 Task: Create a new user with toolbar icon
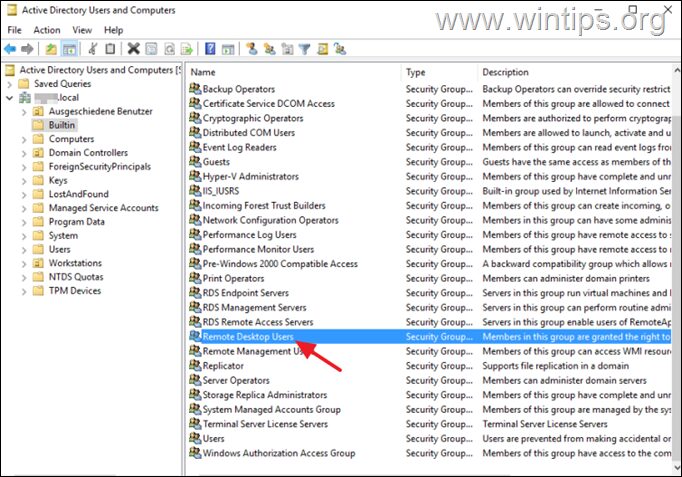pyautogui.click(x=251, y=49)
